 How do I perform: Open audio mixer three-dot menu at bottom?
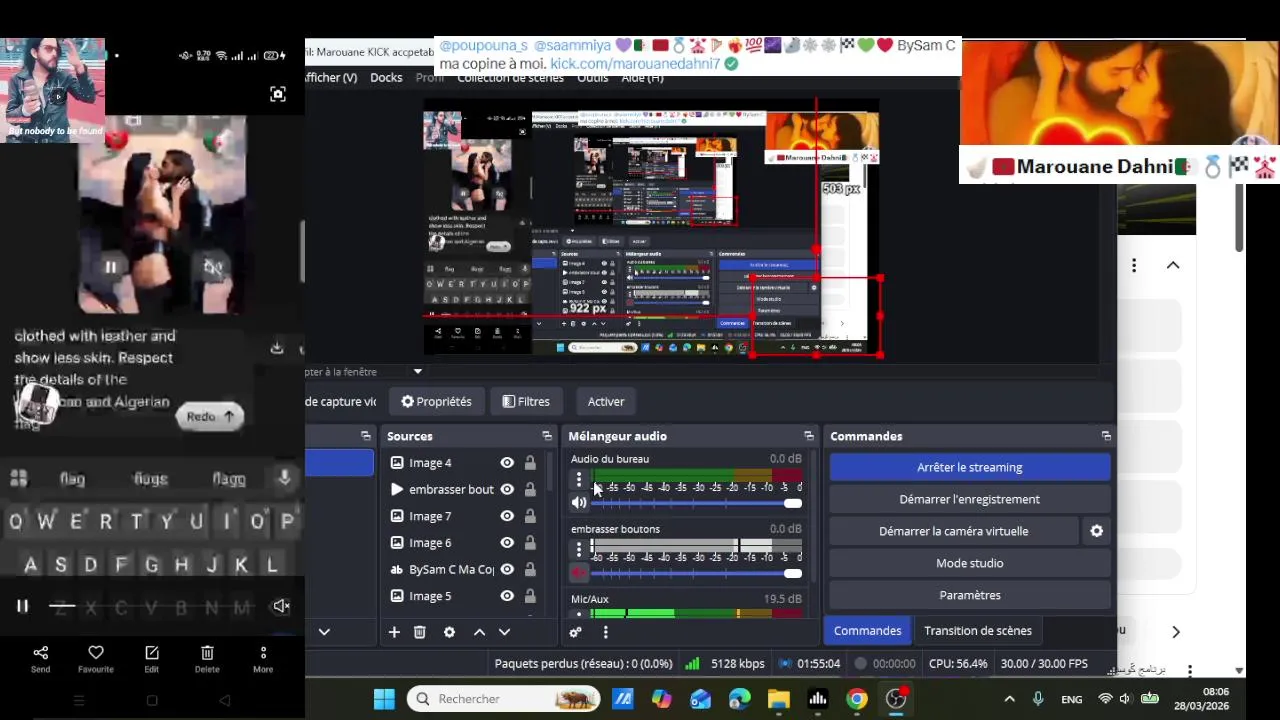pos(605,632)
